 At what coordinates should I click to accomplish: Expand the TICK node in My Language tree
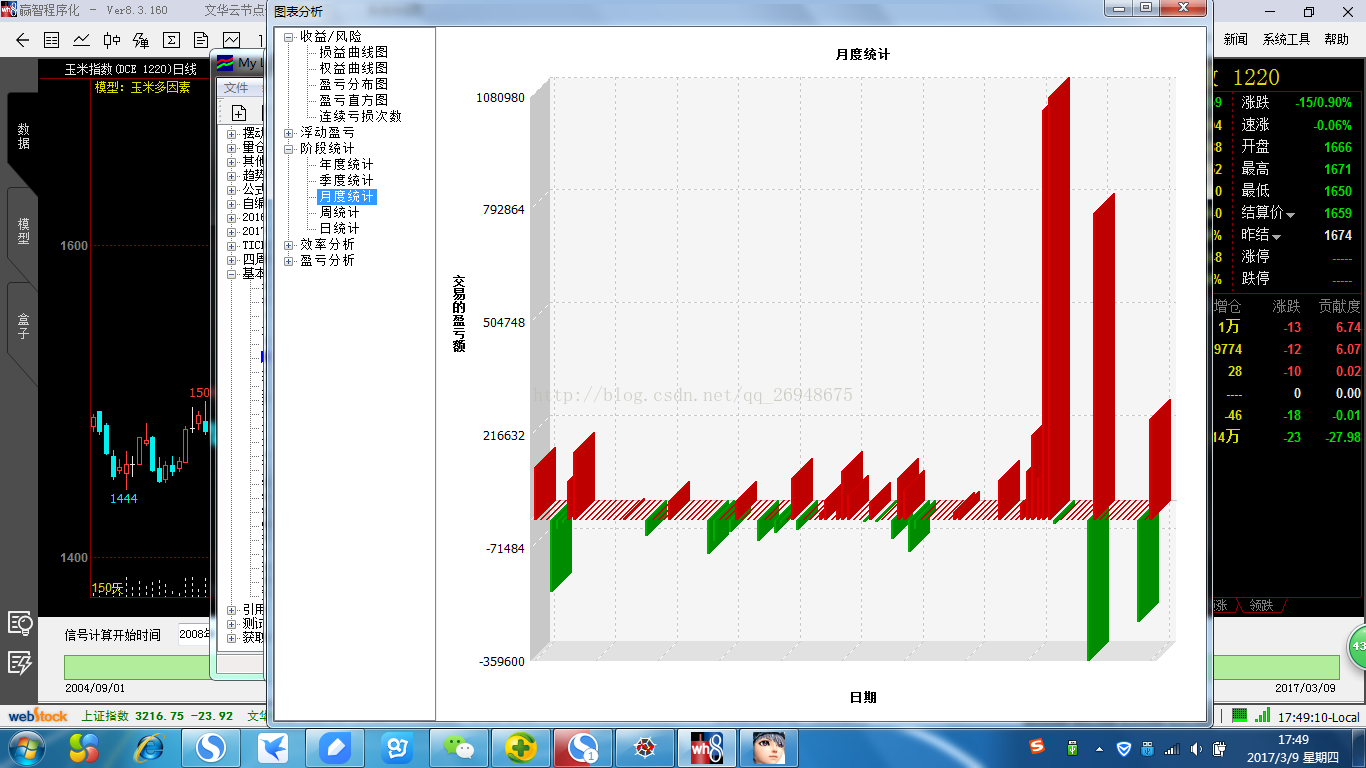(232, 245)
